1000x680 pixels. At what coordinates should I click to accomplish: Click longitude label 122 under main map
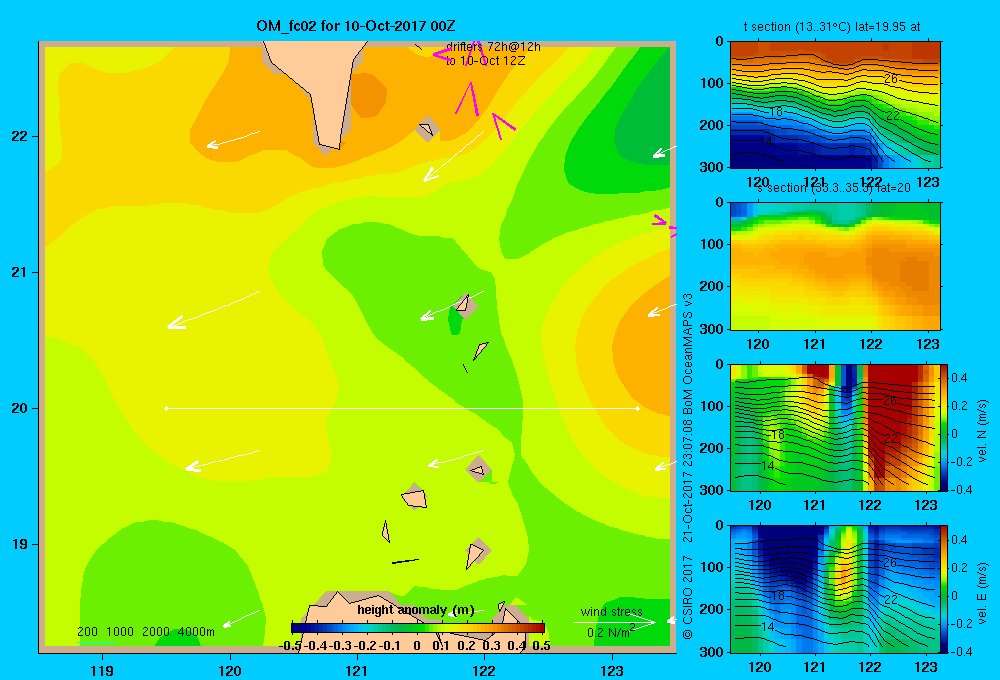(x=485, y=670)
